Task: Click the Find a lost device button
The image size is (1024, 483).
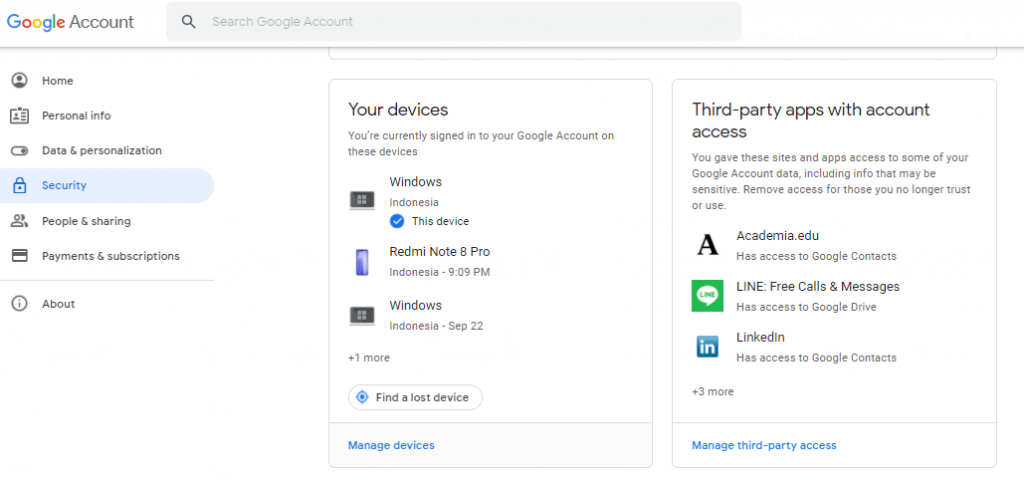Action: [x=415, y=398]
